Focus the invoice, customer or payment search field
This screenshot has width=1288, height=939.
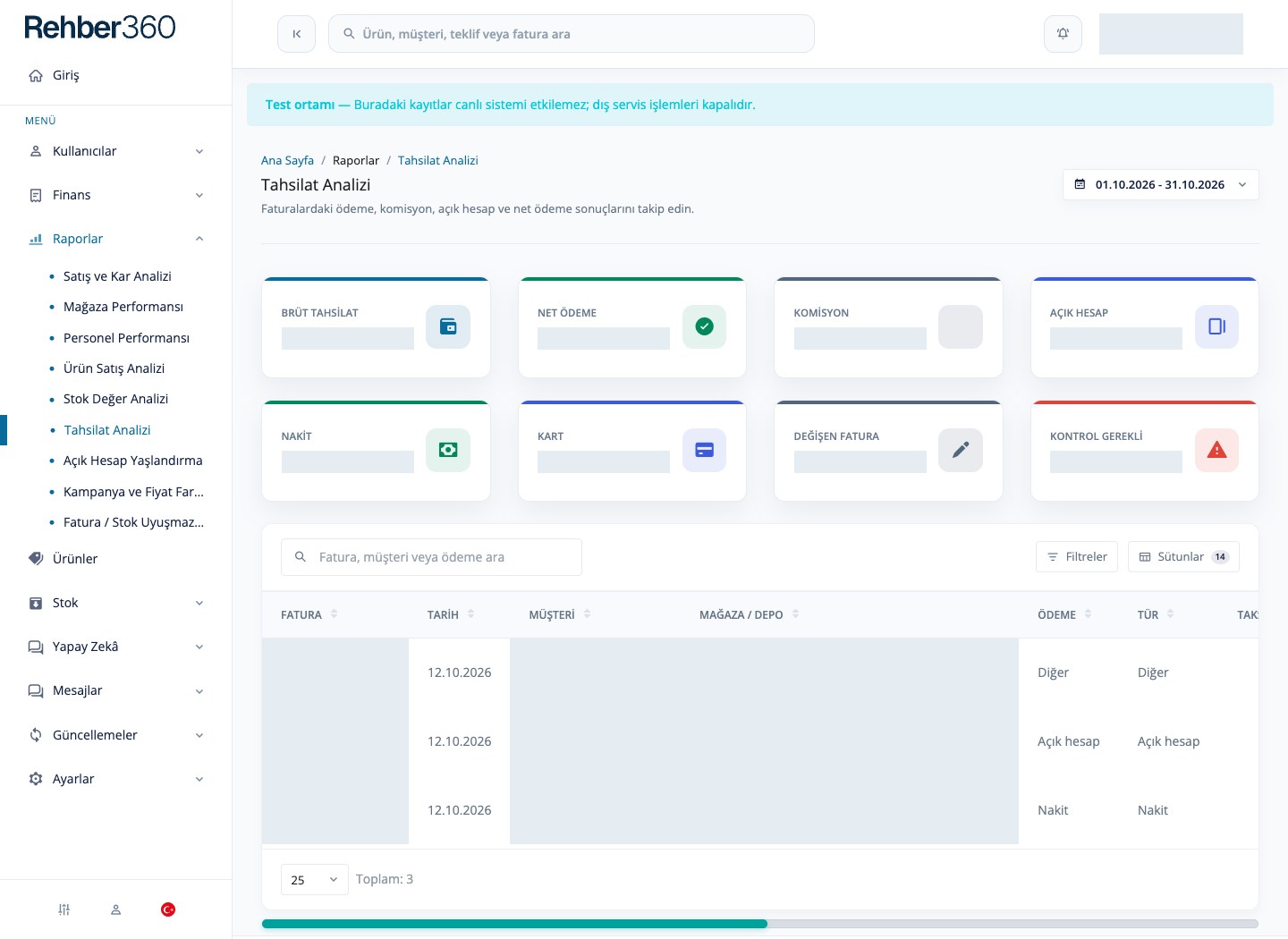(x=431, y=557)
